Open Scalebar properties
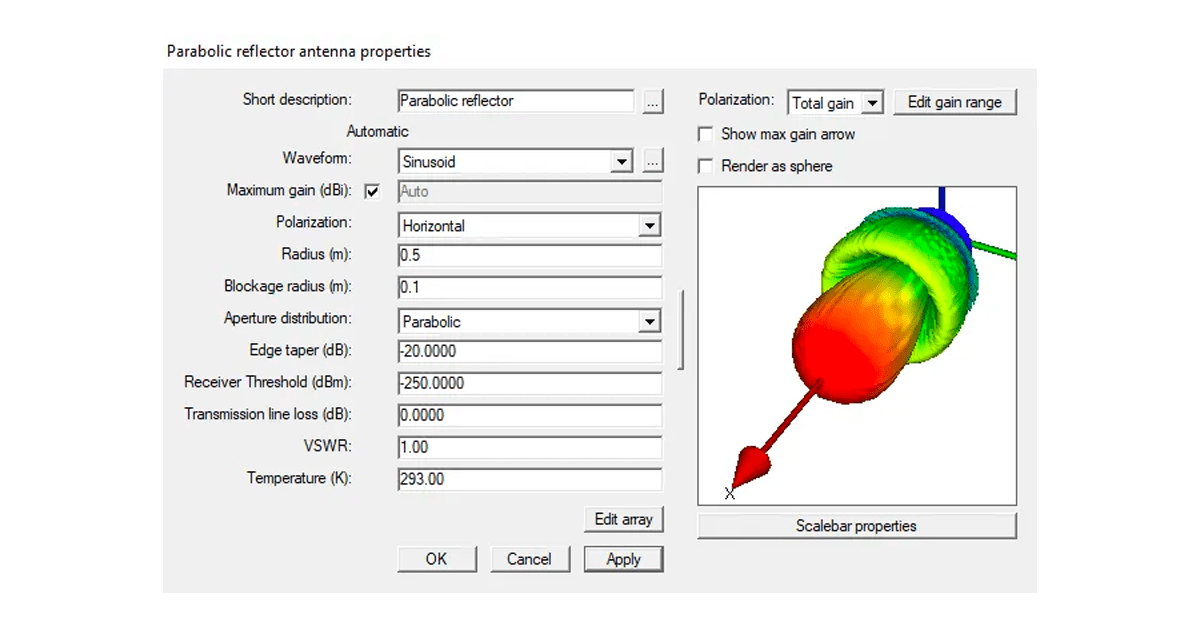The height and width of the screenshot is (628, 1200). click(x=856, y=525)
